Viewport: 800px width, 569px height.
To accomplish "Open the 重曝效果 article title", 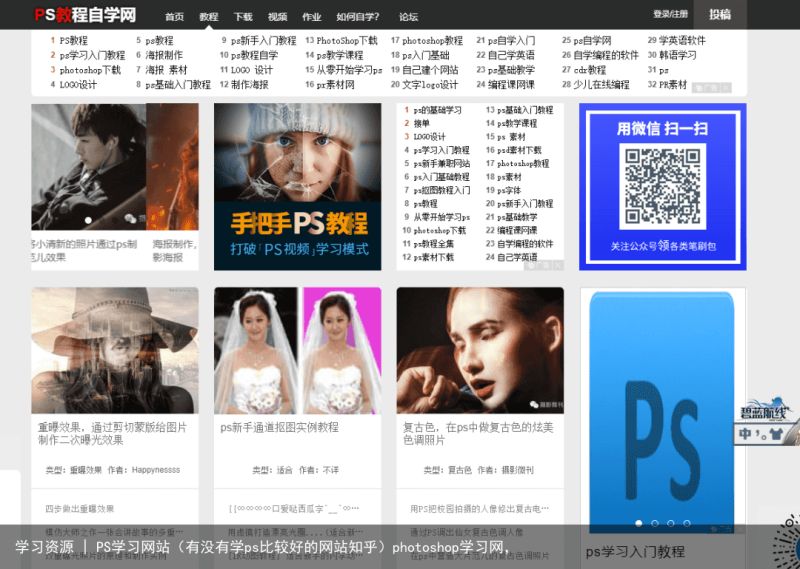I will click(112, 433).
